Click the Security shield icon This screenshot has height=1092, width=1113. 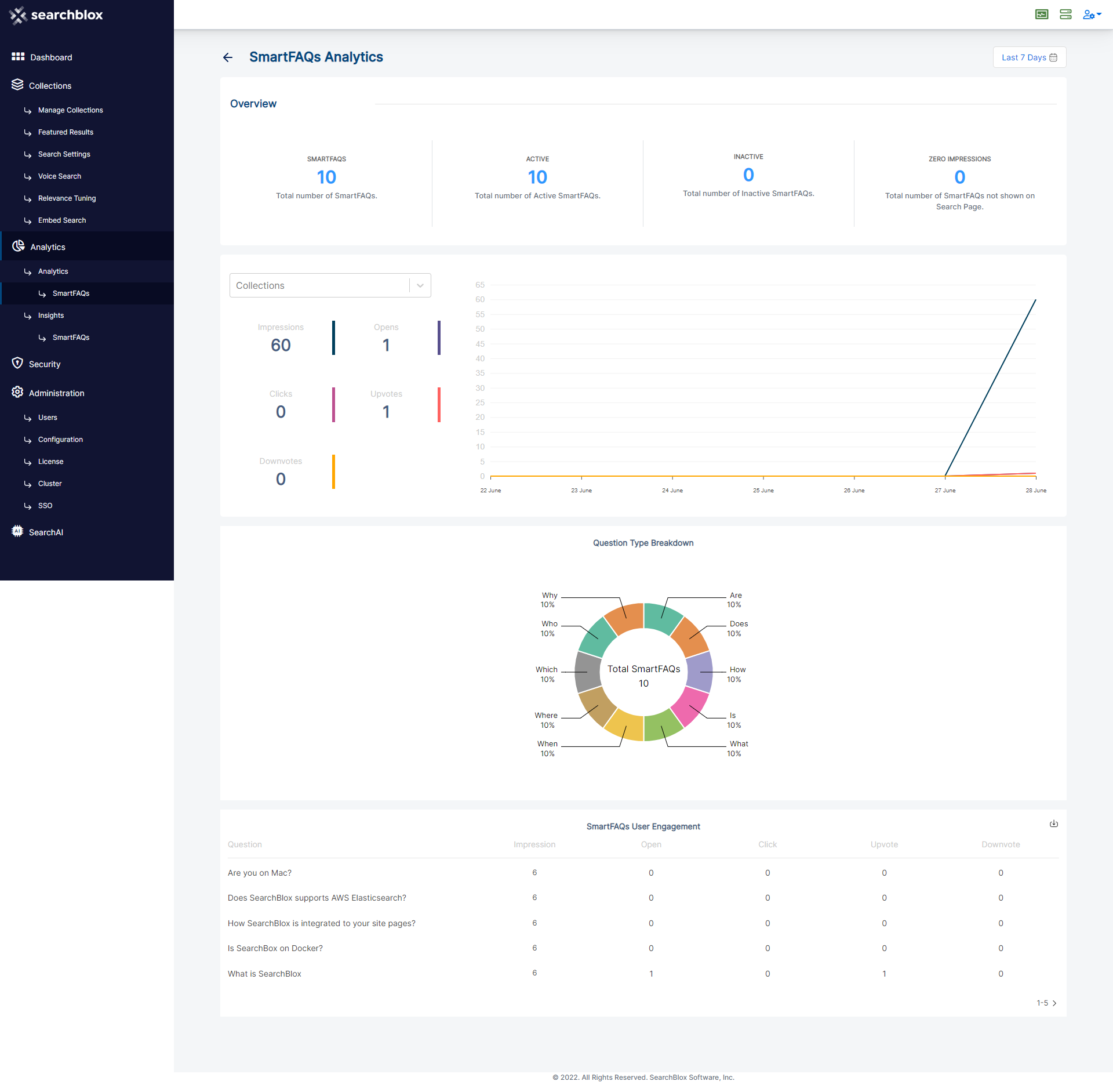(17, 364)
